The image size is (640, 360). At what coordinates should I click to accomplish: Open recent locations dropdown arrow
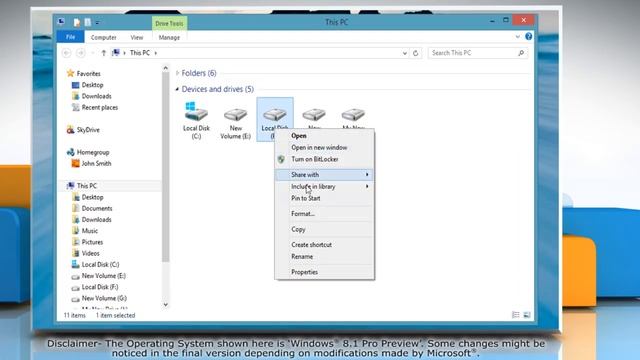click(93, 53)
